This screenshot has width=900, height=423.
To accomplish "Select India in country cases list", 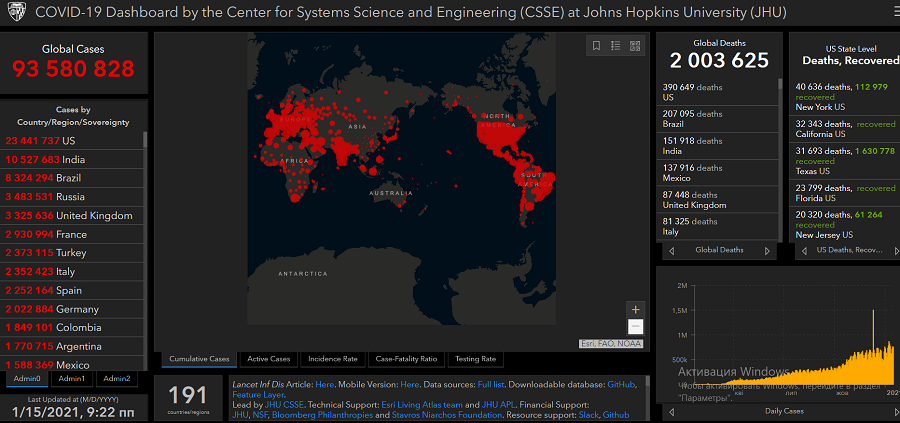I will click(72, 160).
